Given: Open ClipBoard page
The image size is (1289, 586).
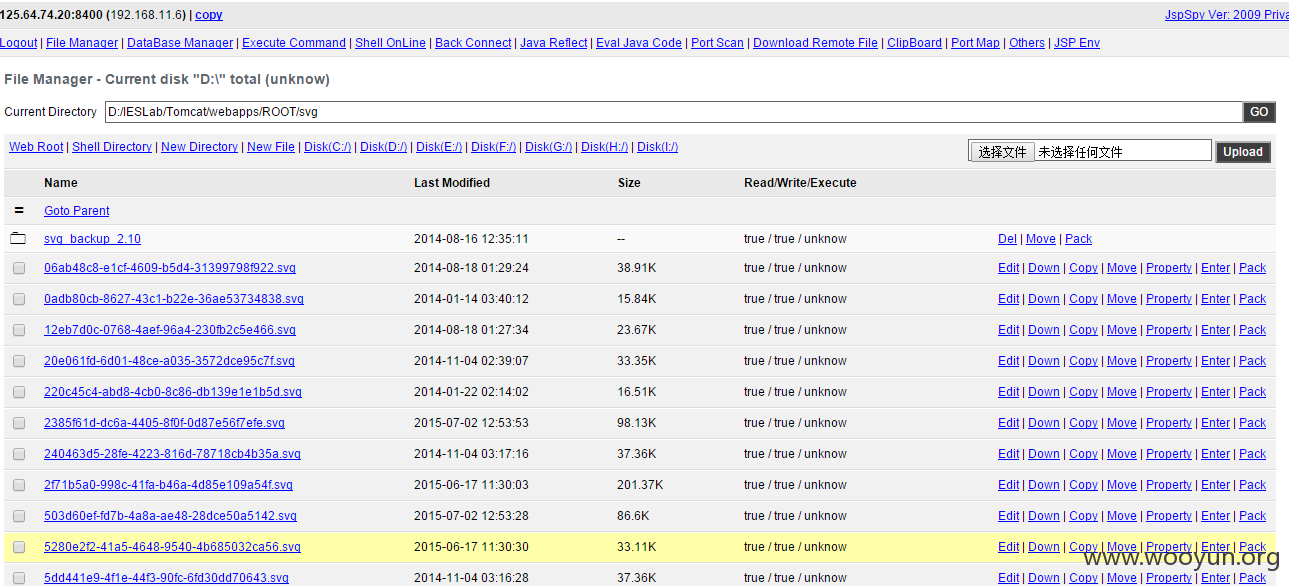Looking at the screenshot, I should tap(914, 43).
